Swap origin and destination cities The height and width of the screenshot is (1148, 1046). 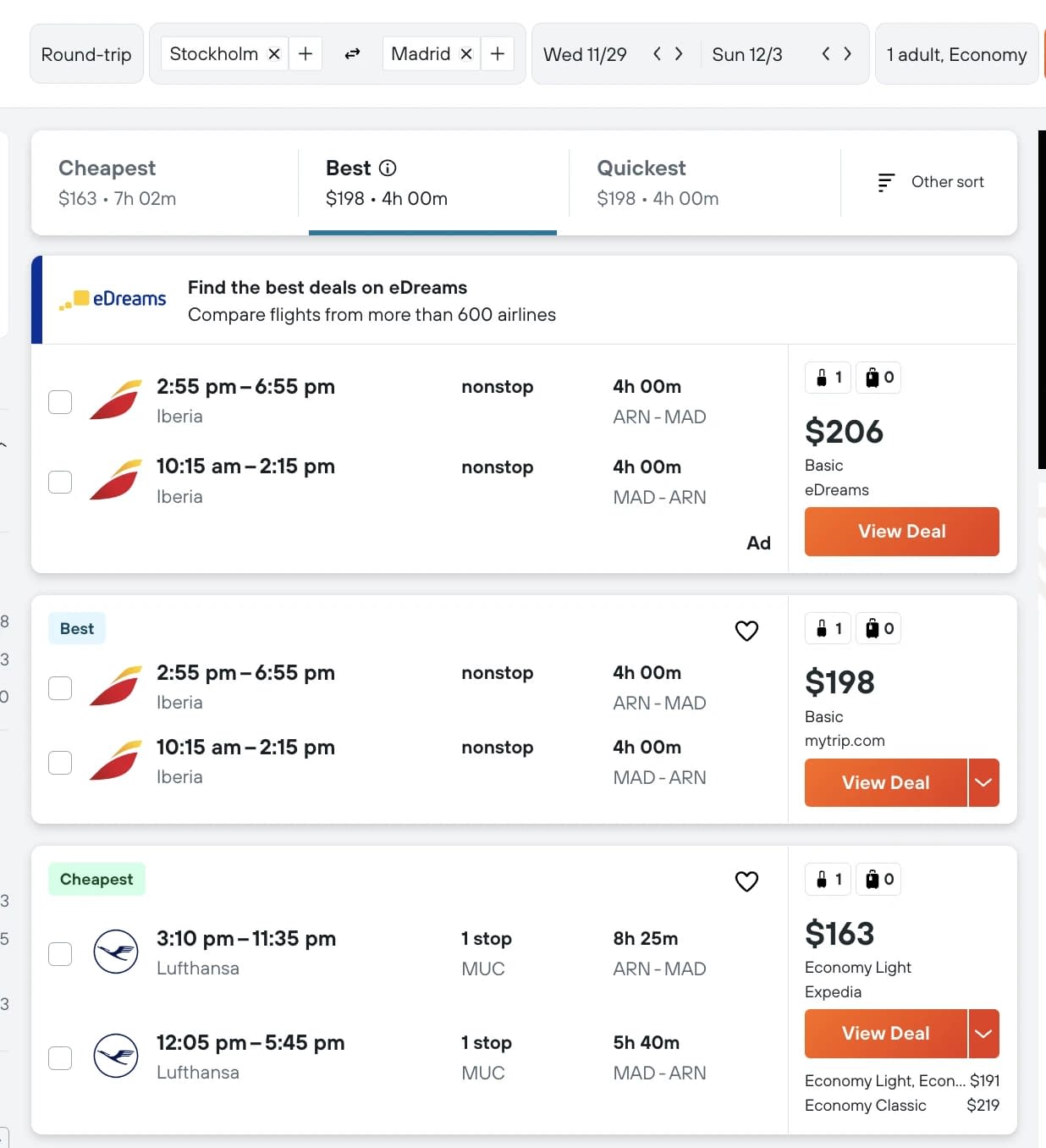coord(352,54)
